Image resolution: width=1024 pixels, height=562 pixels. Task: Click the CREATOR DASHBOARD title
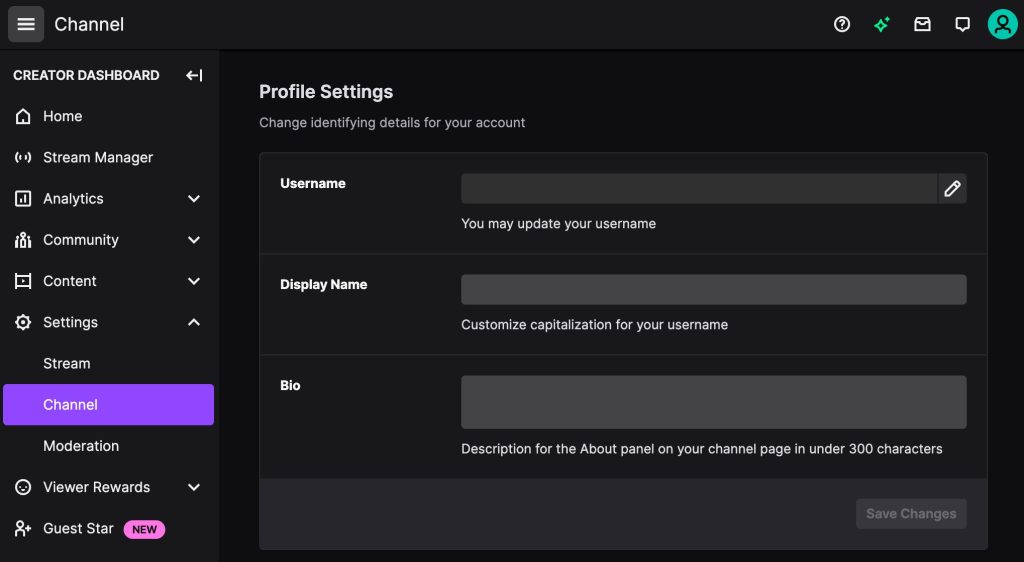click(x=86, y=75)
